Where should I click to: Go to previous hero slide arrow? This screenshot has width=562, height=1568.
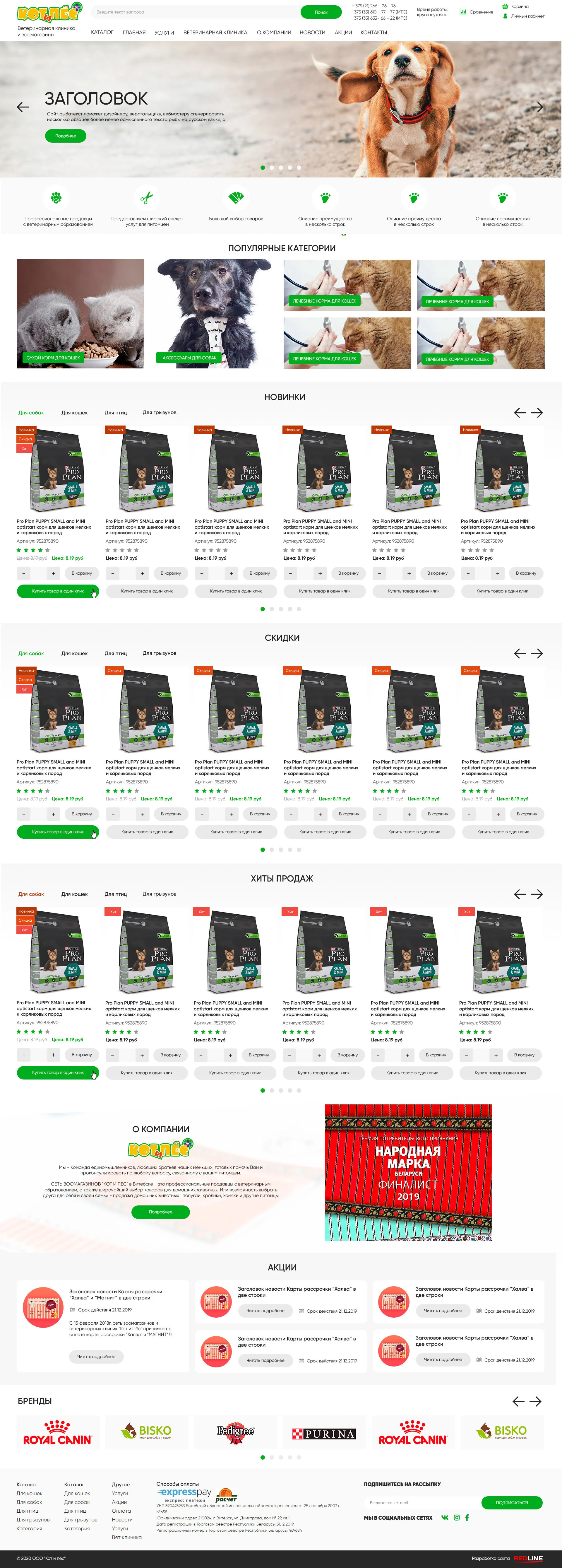click(23, 107)
